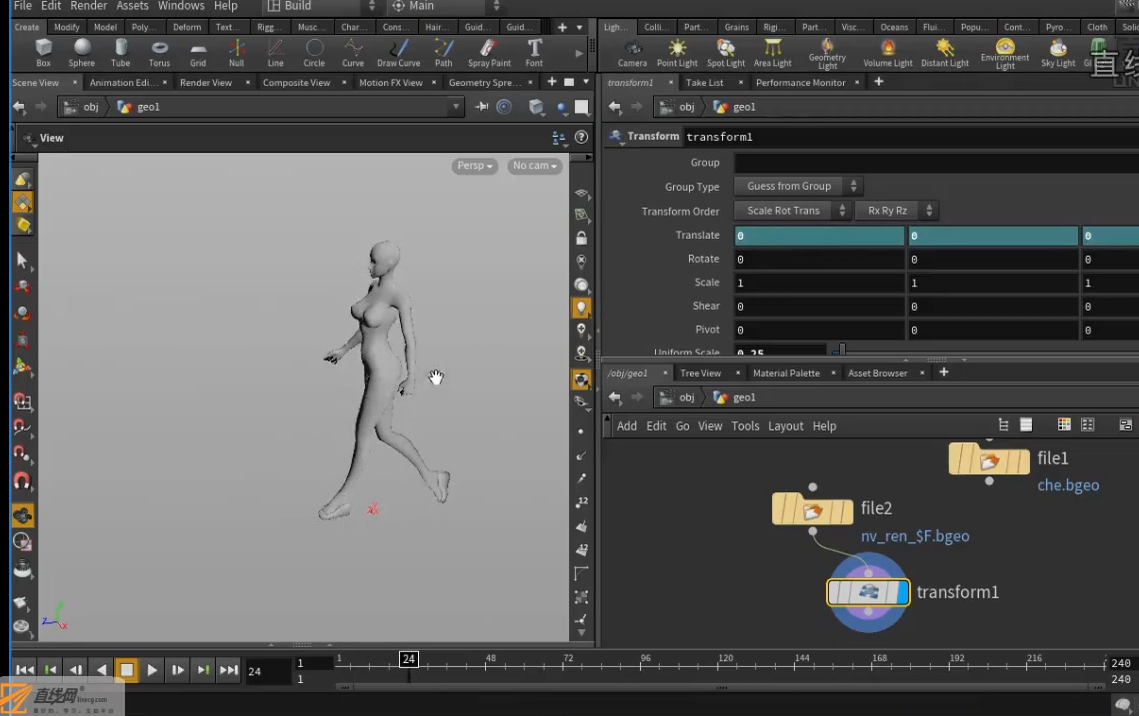Open the network editor Layout menu
Image resolution: width=1139 pixels, height=716 pixels.
coord(785,426)
